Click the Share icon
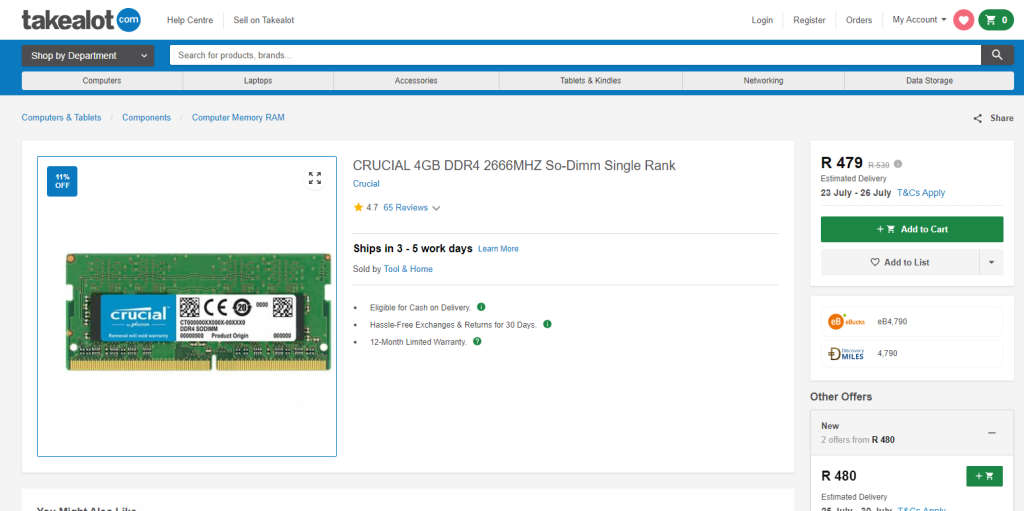1024x511 pixels. click(x=978, y=118)
